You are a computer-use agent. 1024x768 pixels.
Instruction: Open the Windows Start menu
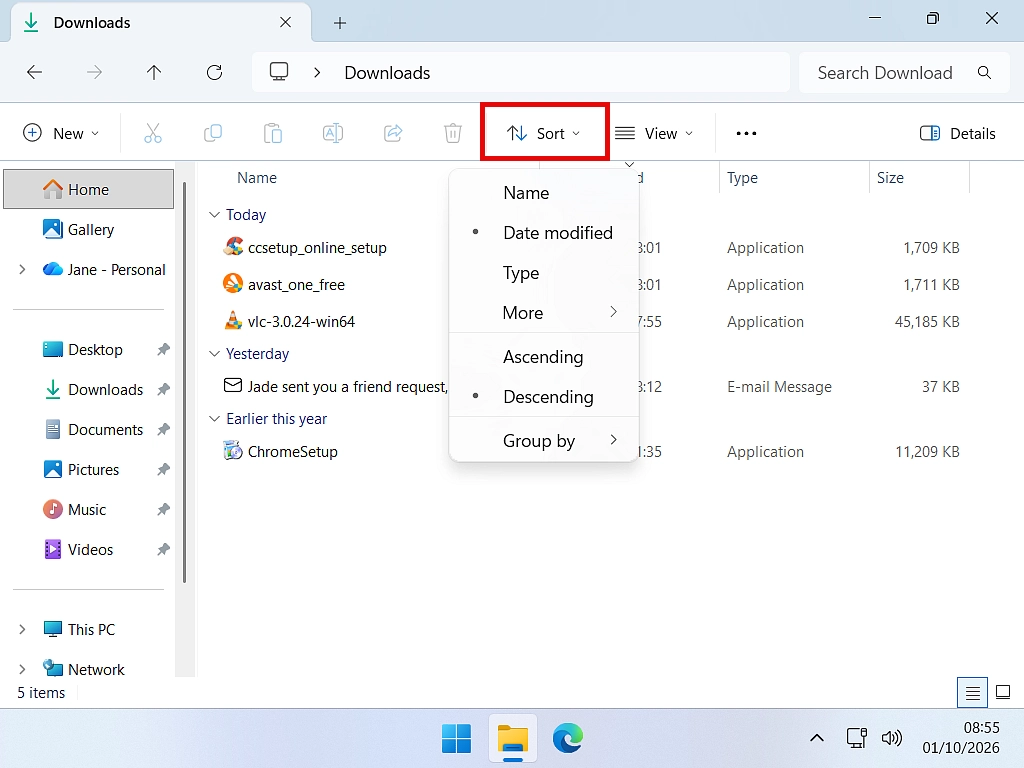tap(456, 739)
